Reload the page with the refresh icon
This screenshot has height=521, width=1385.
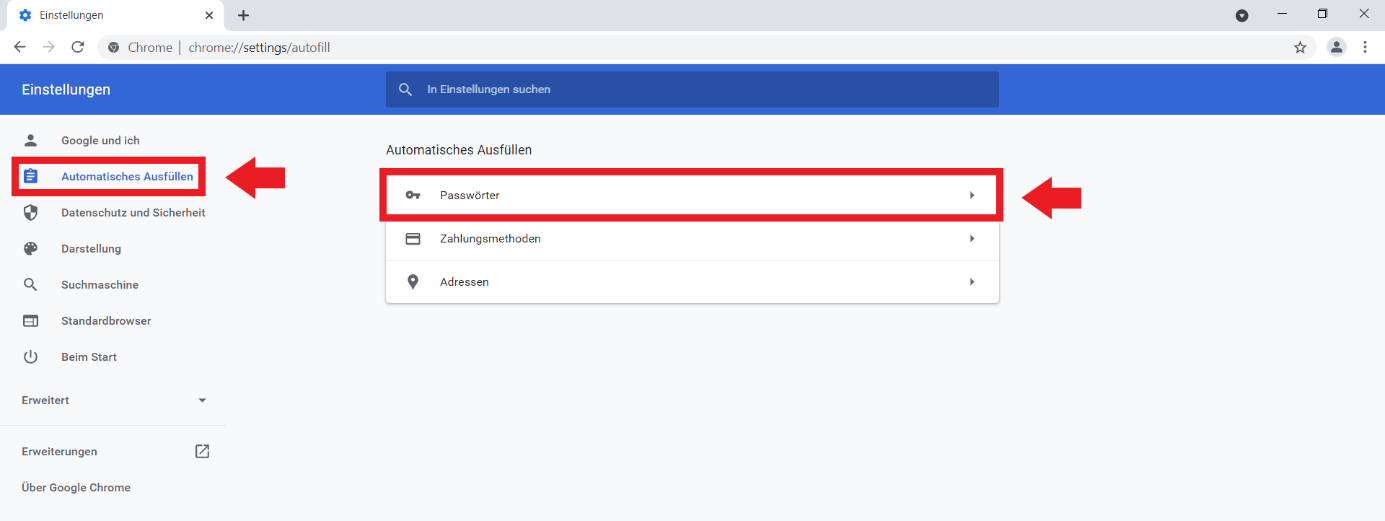[x=77, y=47]
